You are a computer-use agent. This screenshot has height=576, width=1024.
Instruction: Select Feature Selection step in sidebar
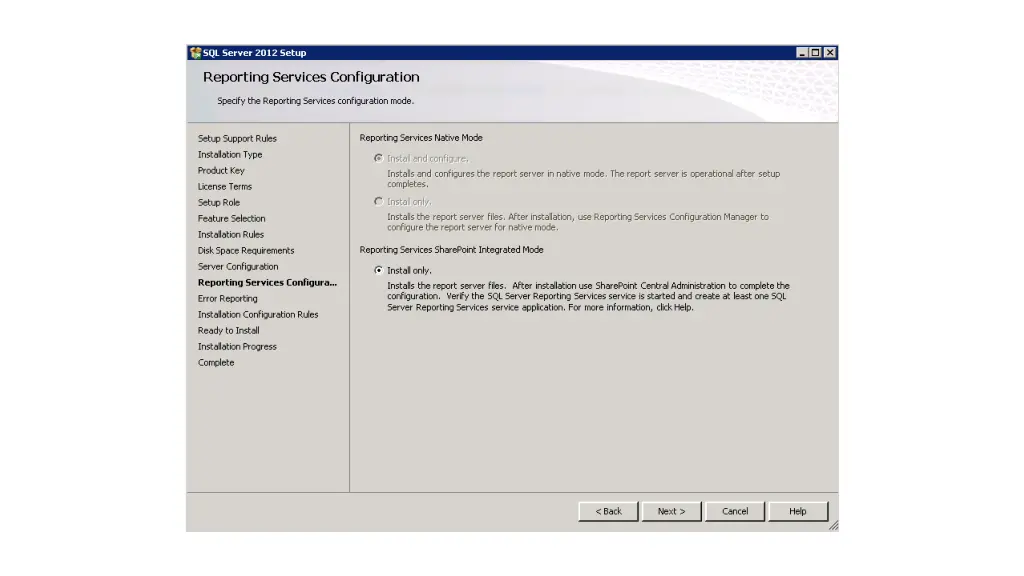click(232, 219)
